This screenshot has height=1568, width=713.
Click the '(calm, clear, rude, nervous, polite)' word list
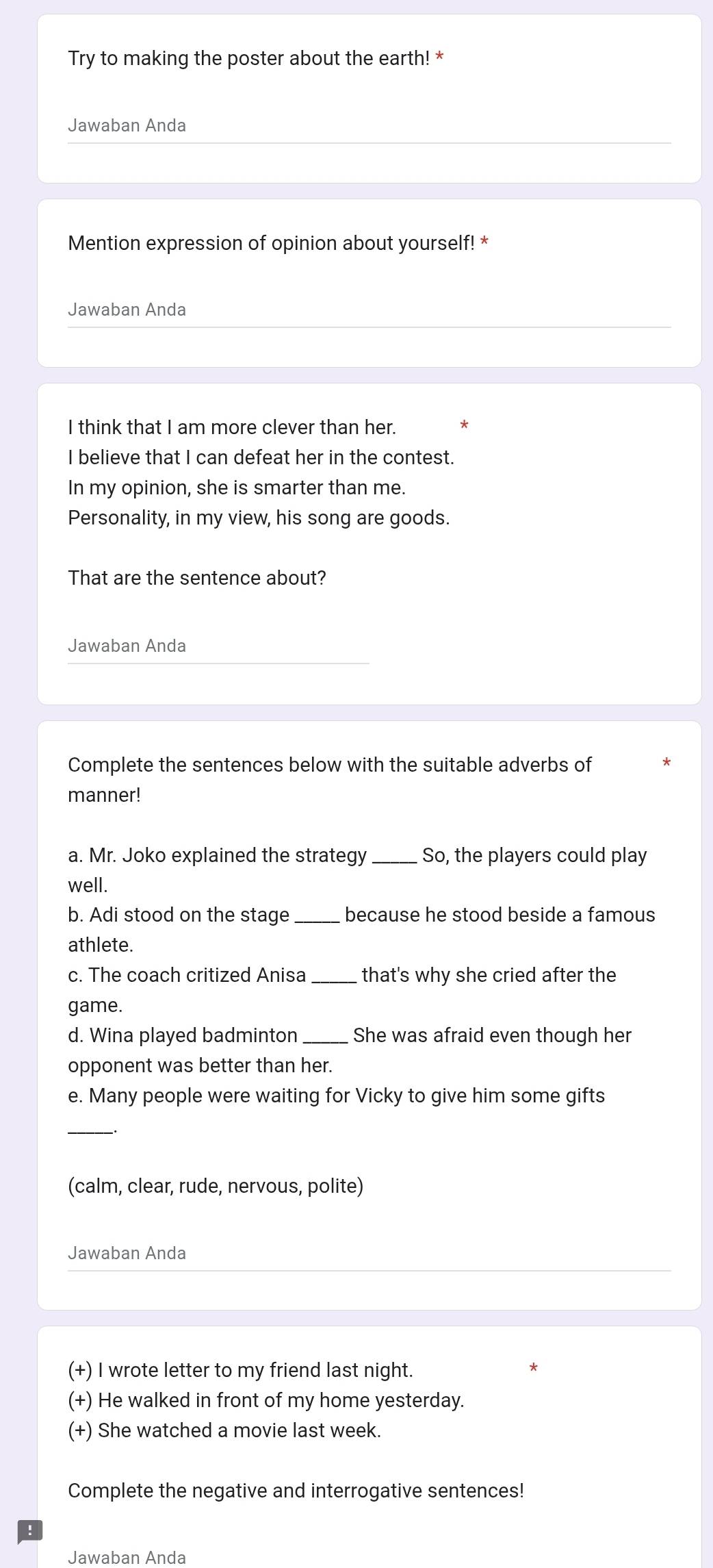[216, 1186]
